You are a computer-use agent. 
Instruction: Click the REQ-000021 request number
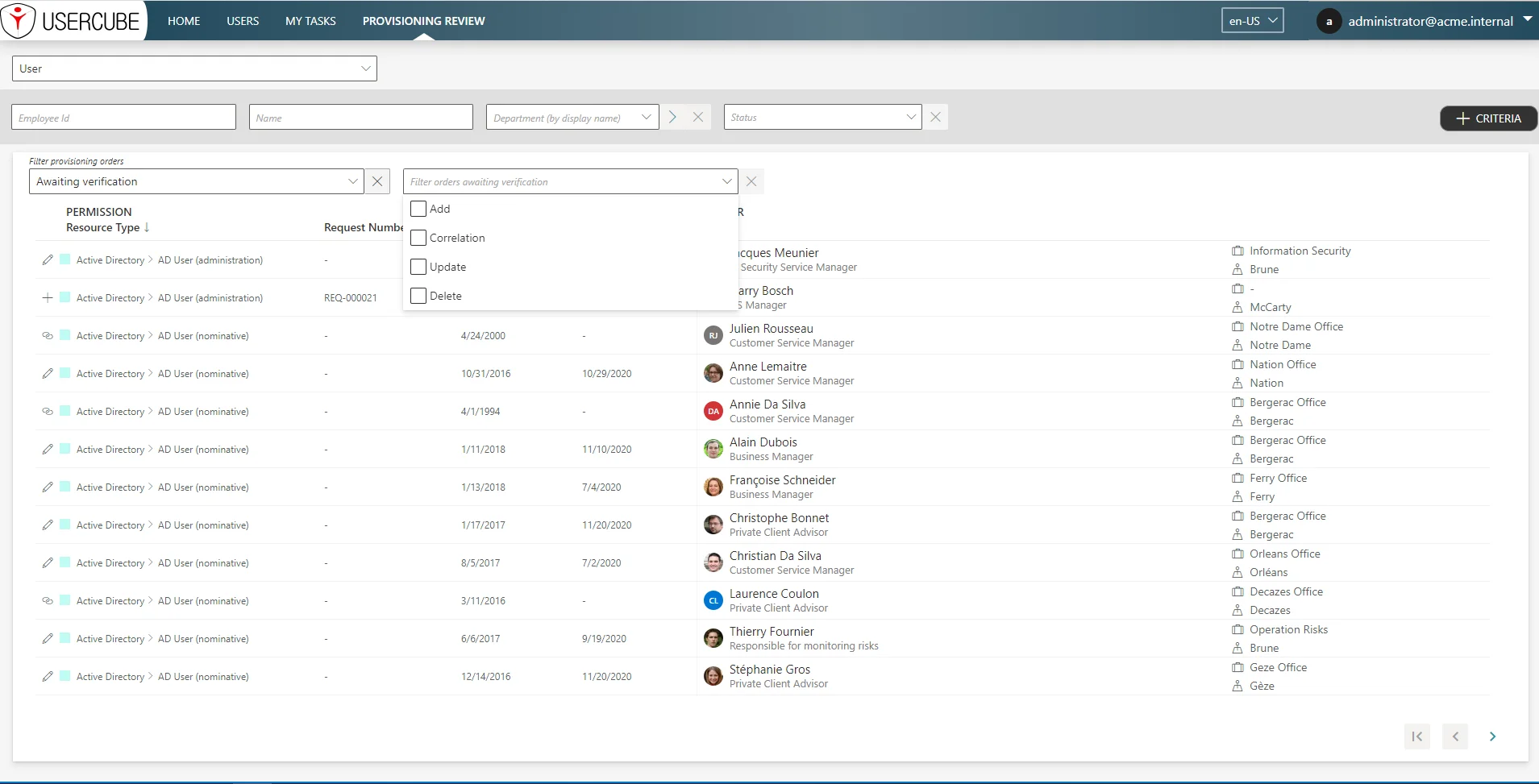[350, 298]
